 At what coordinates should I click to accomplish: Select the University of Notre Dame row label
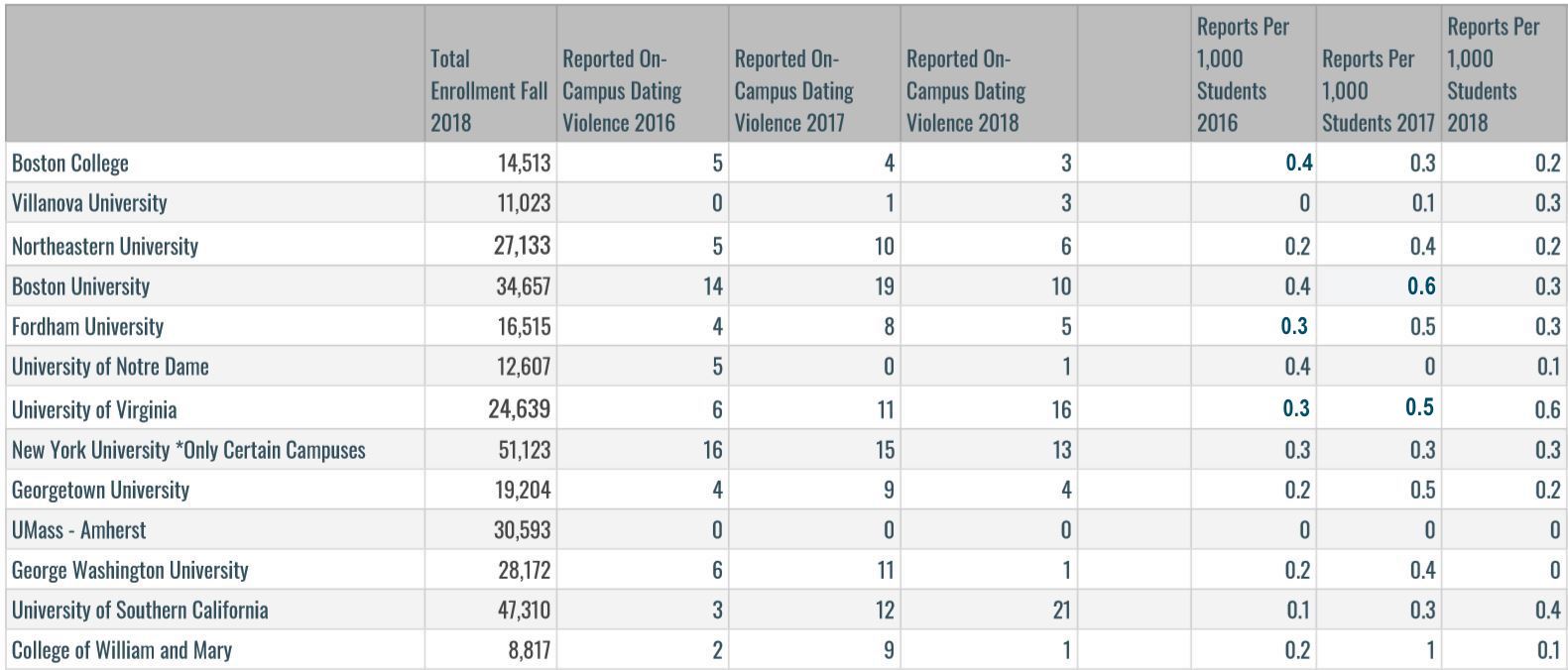coord(110,367)
